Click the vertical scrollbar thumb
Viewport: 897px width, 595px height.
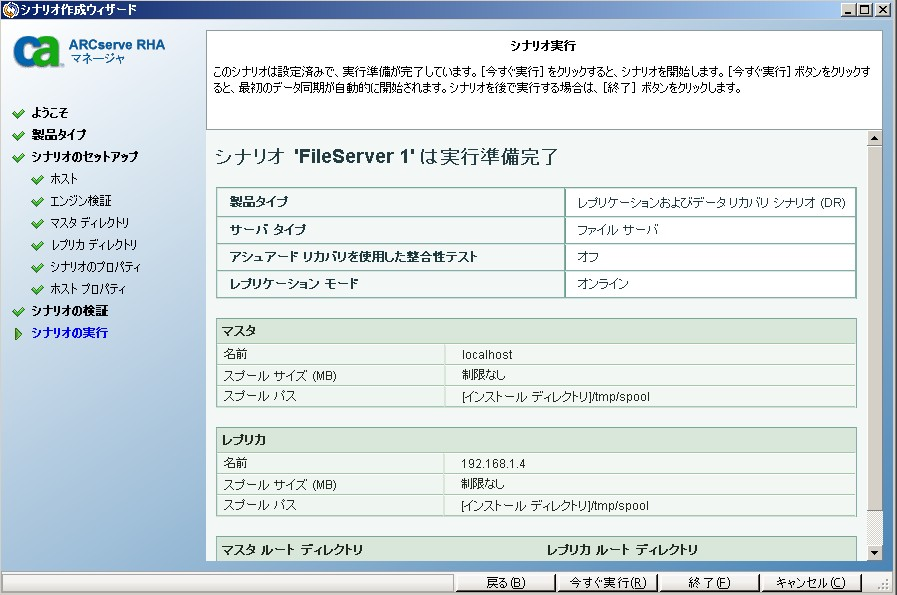point(874,328)
